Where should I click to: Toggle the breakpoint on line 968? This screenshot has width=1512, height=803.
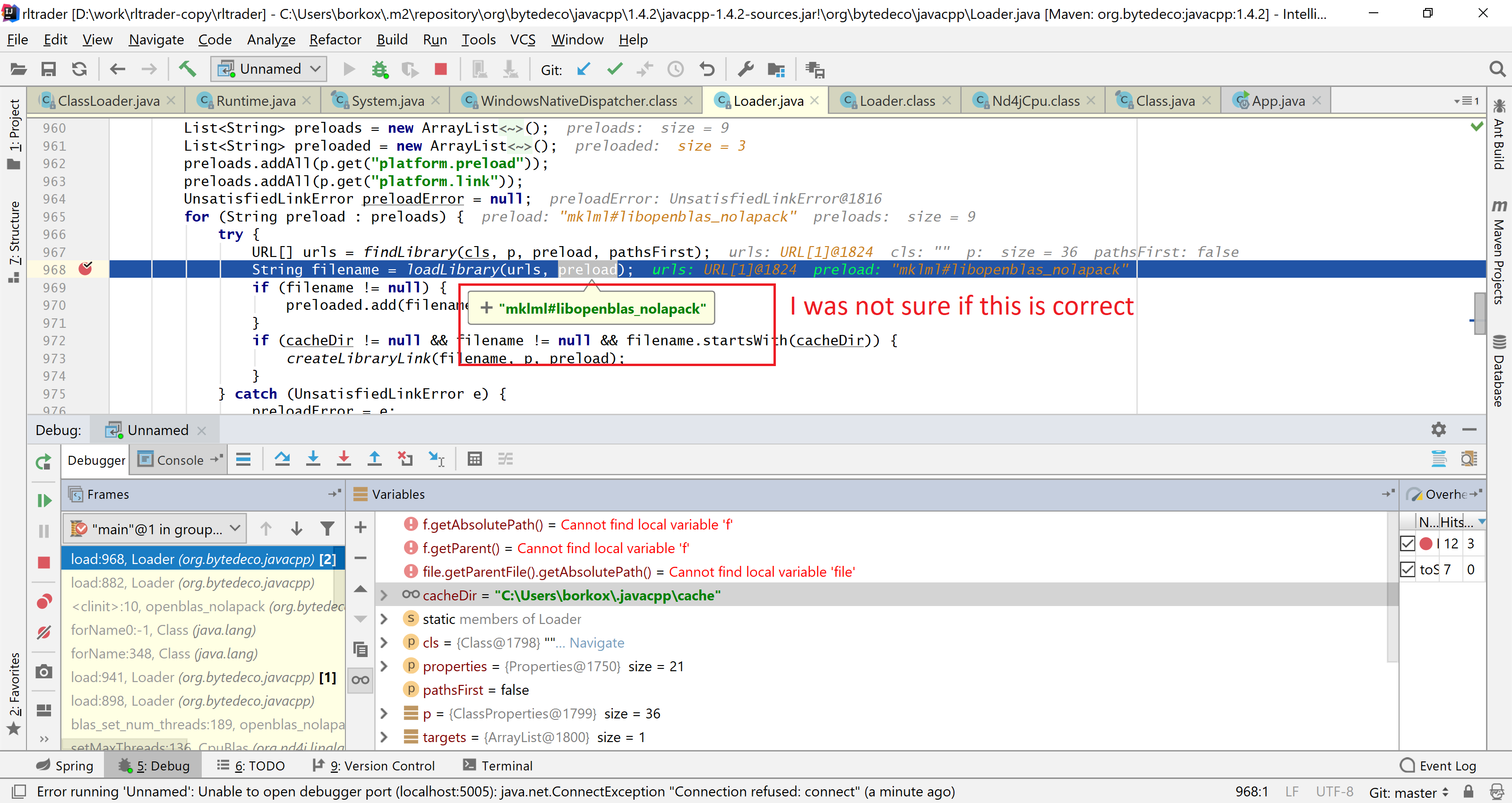[86, 269]
